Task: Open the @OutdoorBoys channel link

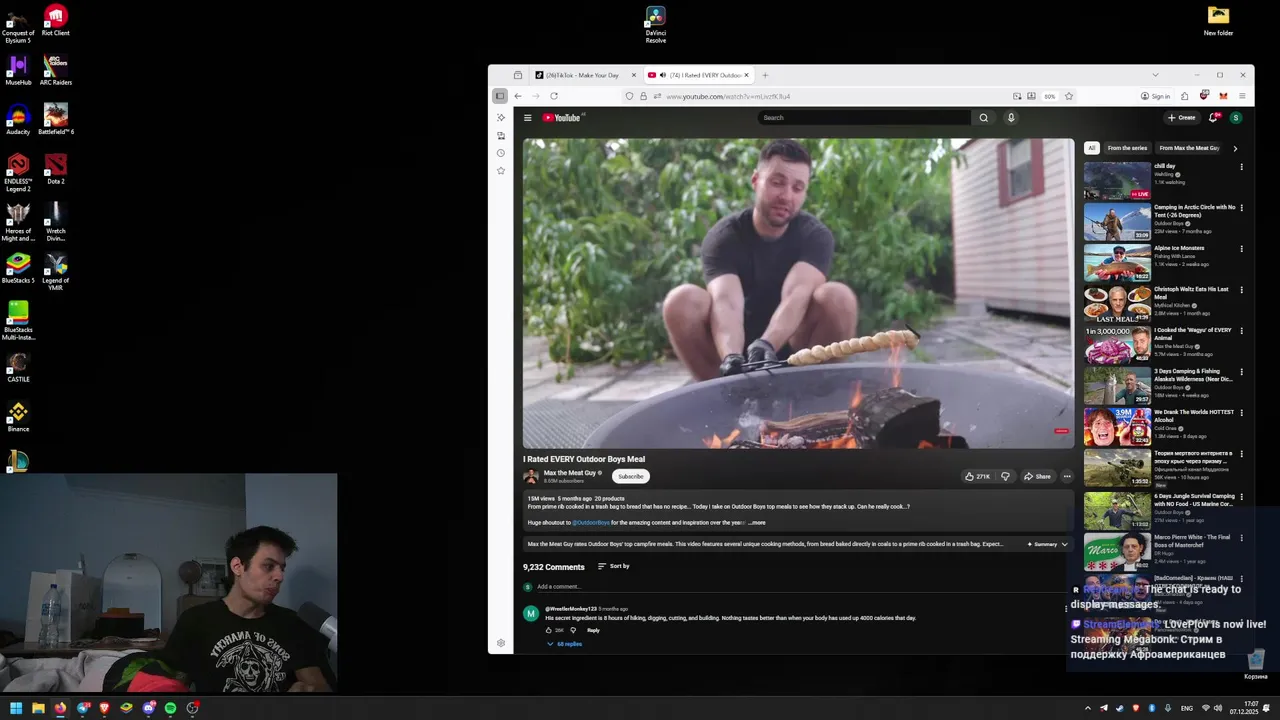Action: point(590,522)
